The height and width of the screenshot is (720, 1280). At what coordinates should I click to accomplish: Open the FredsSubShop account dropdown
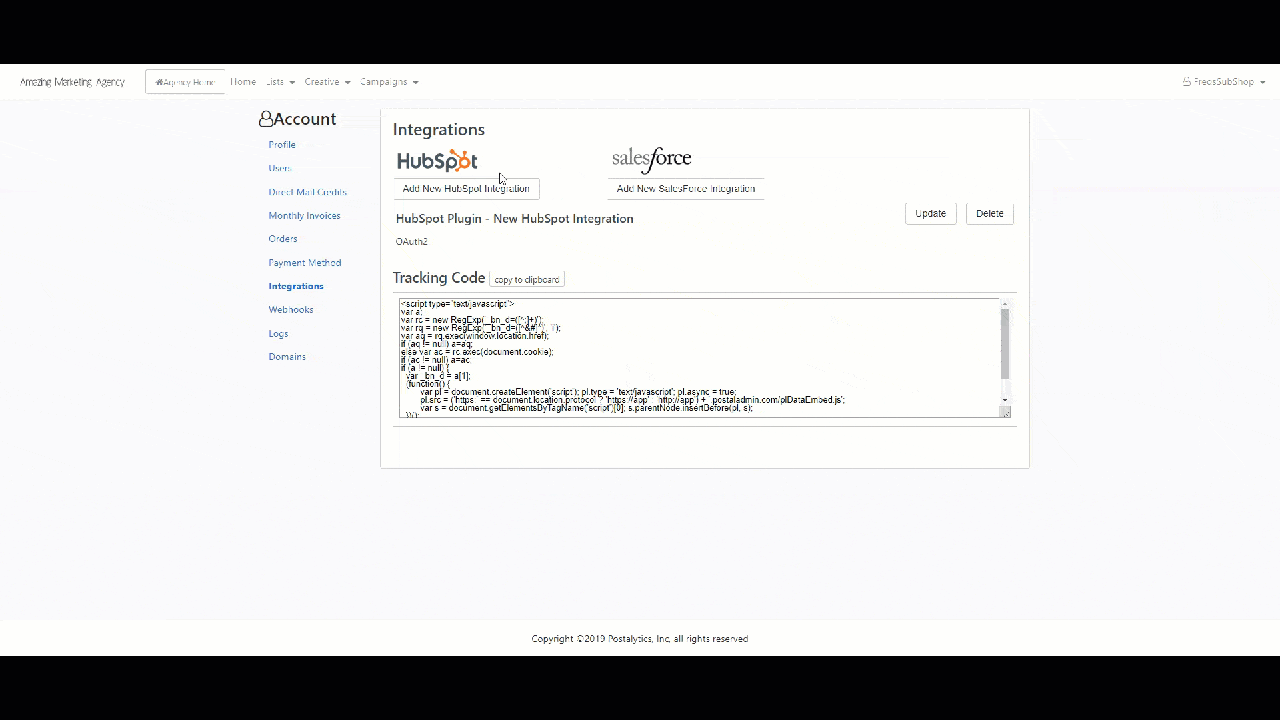click(x=1224, y=82)
